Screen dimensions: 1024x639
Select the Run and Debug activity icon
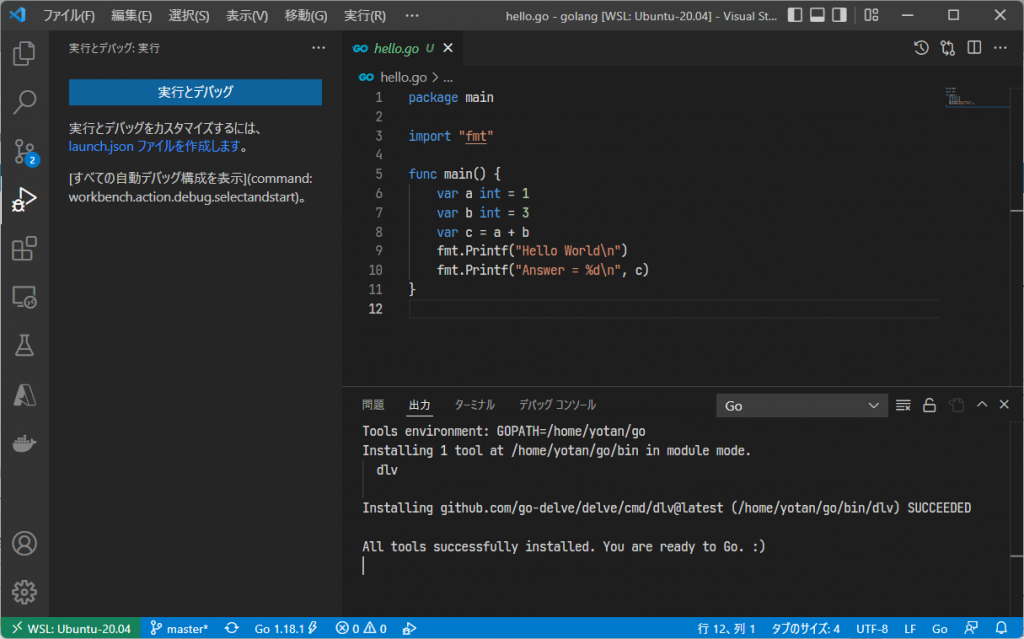pyautogui.click(x=24, y=199)
